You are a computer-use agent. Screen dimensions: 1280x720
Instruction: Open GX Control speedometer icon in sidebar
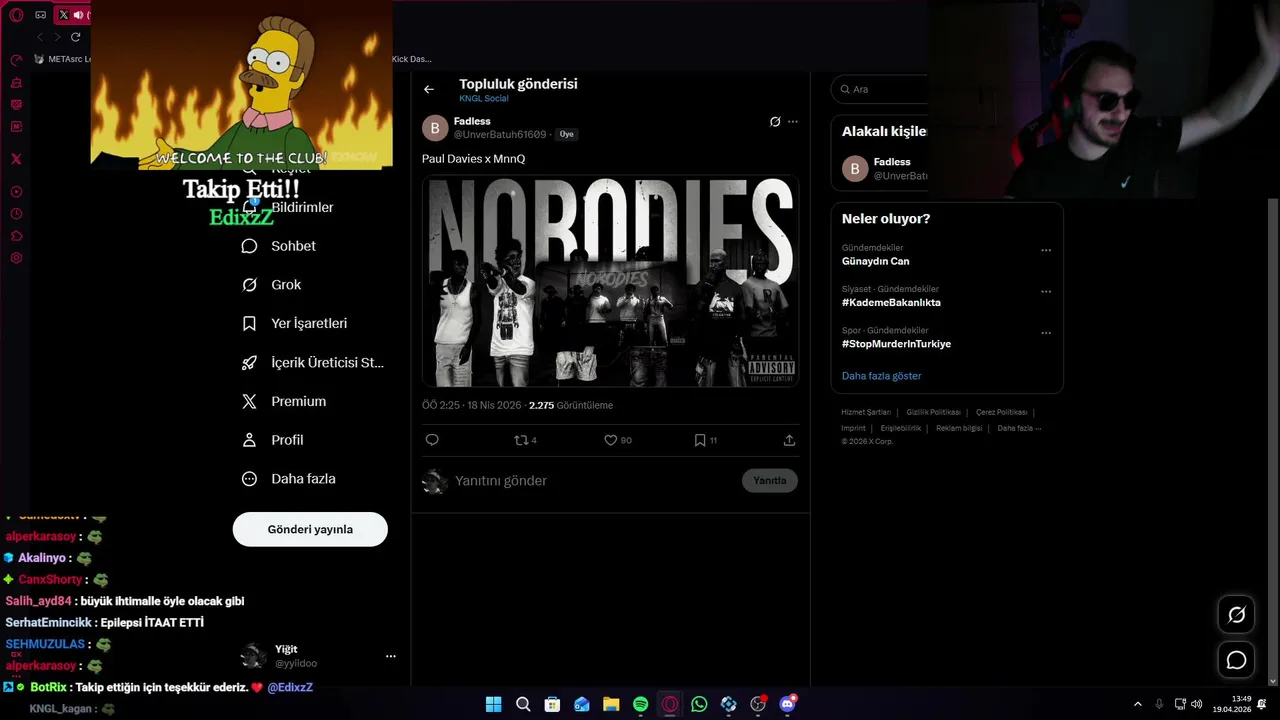pyautogui.click(x=16, y=60)
